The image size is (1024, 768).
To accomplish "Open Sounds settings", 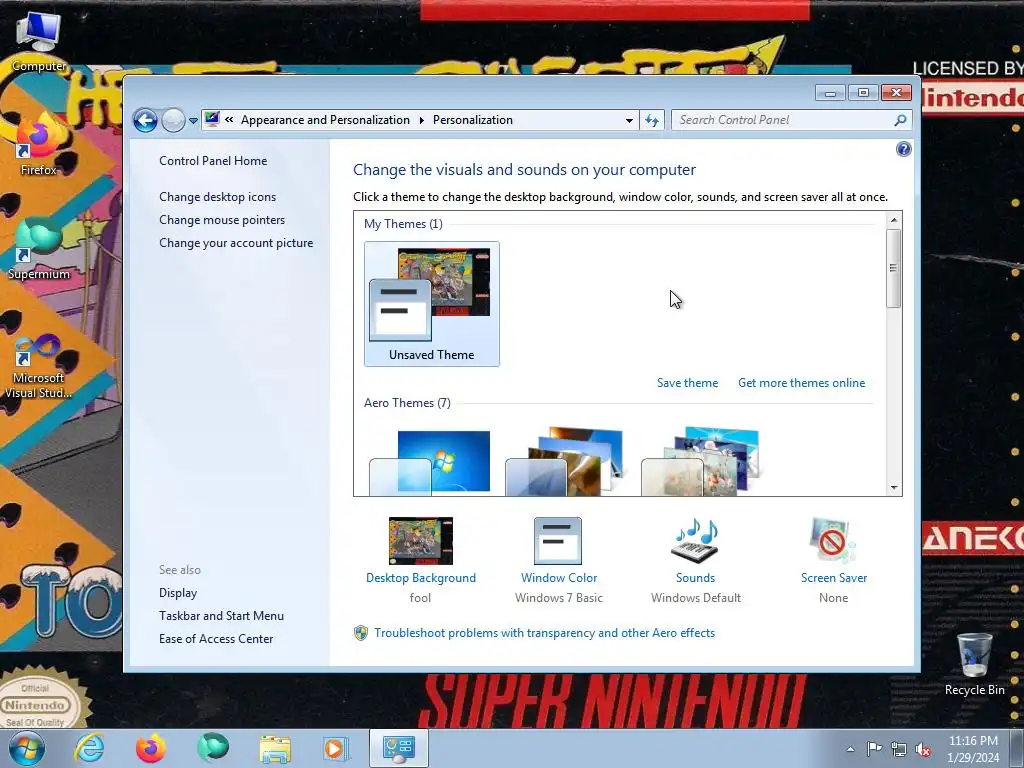I will [x=696, y=559].
